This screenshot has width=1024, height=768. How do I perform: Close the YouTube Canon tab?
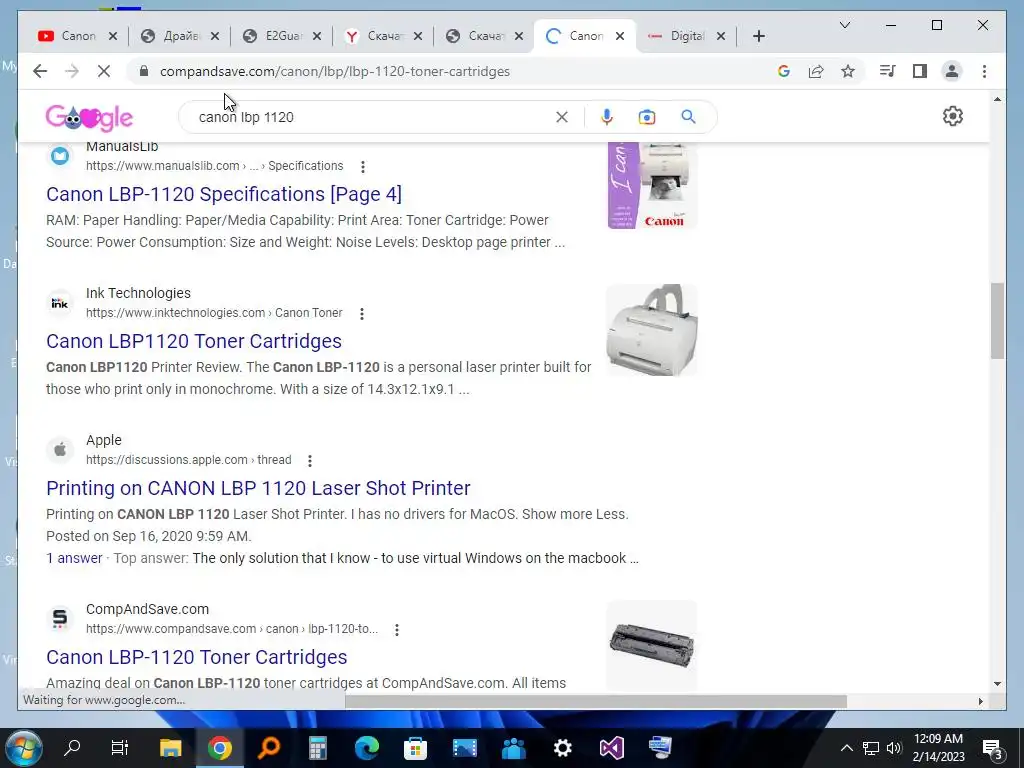(113, 36)
